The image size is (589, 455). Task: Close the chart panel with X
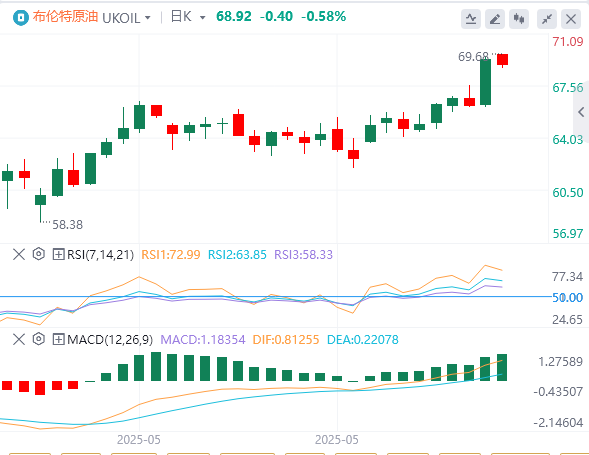[x=571, y=19]
